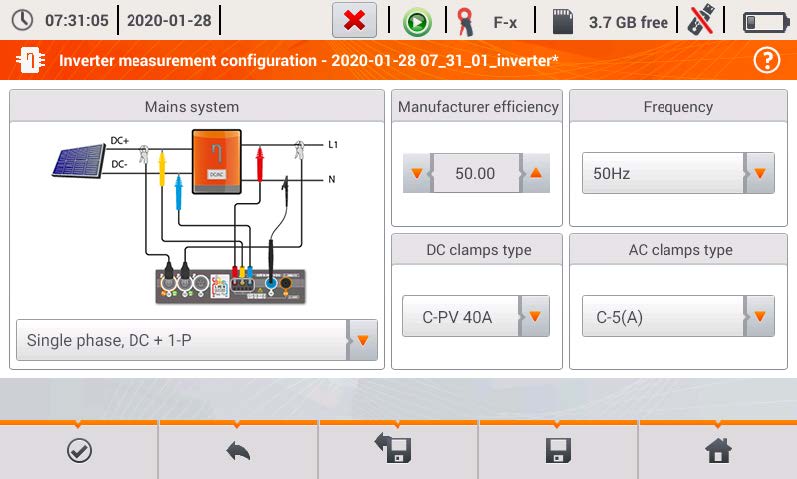Click the crossed-out USB stick icon
The height and width of the screenshot is (479, 797).
point(702,21)
